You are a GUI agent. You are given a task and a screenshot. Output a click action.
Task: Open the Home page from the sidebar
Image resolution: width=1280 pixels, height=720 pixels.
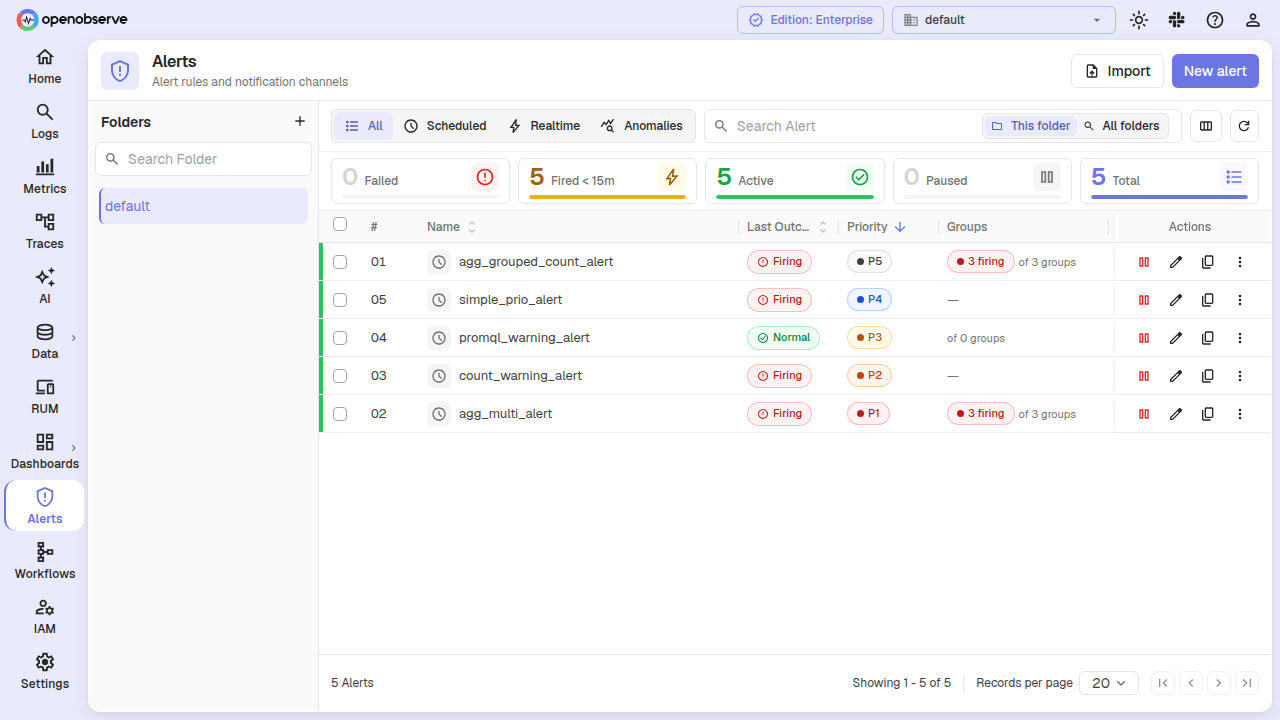click(x=44, y=67)
